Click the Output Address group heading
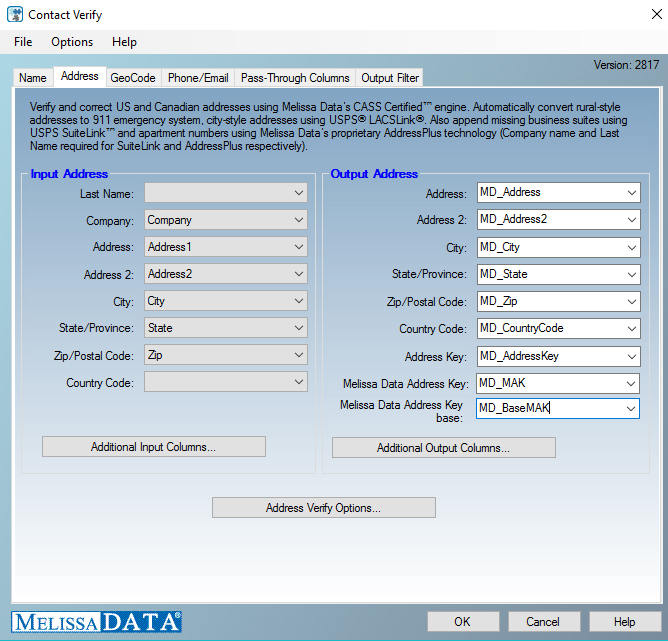The height and width of the screenshot is (641, 668). [374, 174]
